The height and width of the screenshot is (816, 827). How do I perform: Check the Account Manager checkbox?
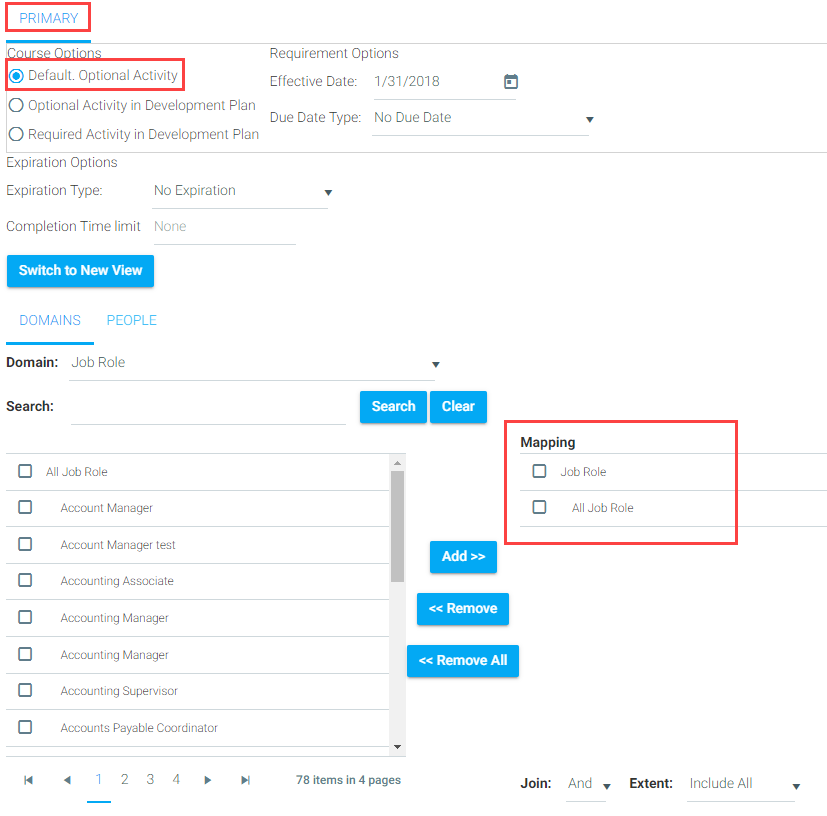coord(25,507)
